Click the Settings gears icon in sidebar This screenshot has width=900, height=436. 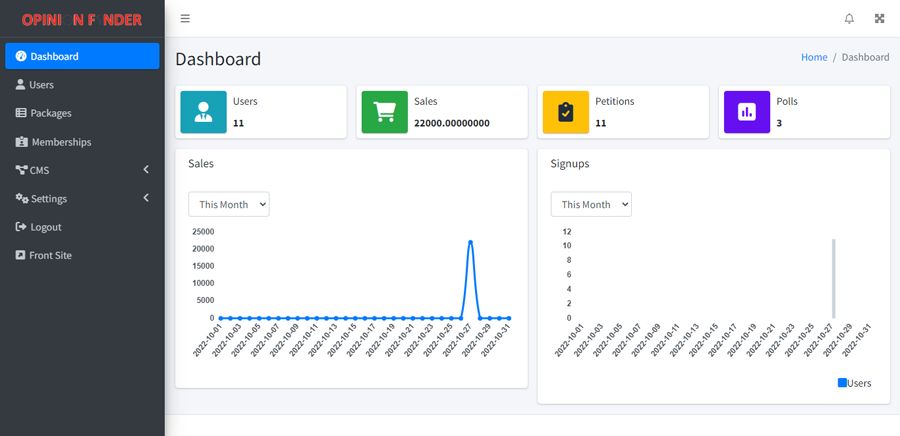[x=22, y=198]
